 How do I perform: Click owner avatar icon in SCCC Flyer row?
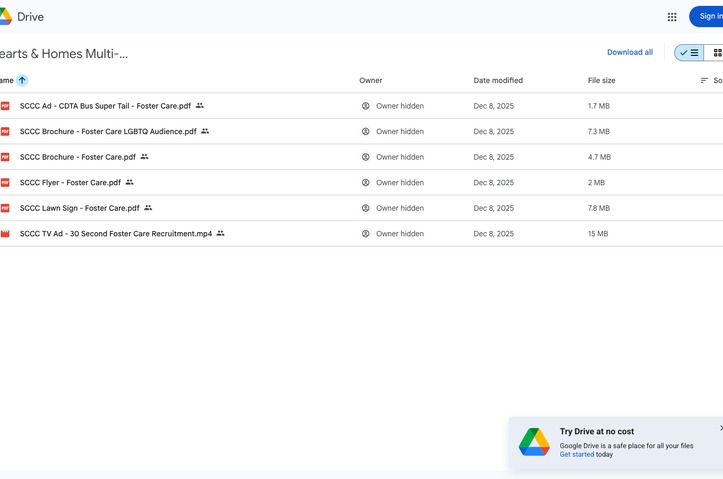tap(365, 183)
